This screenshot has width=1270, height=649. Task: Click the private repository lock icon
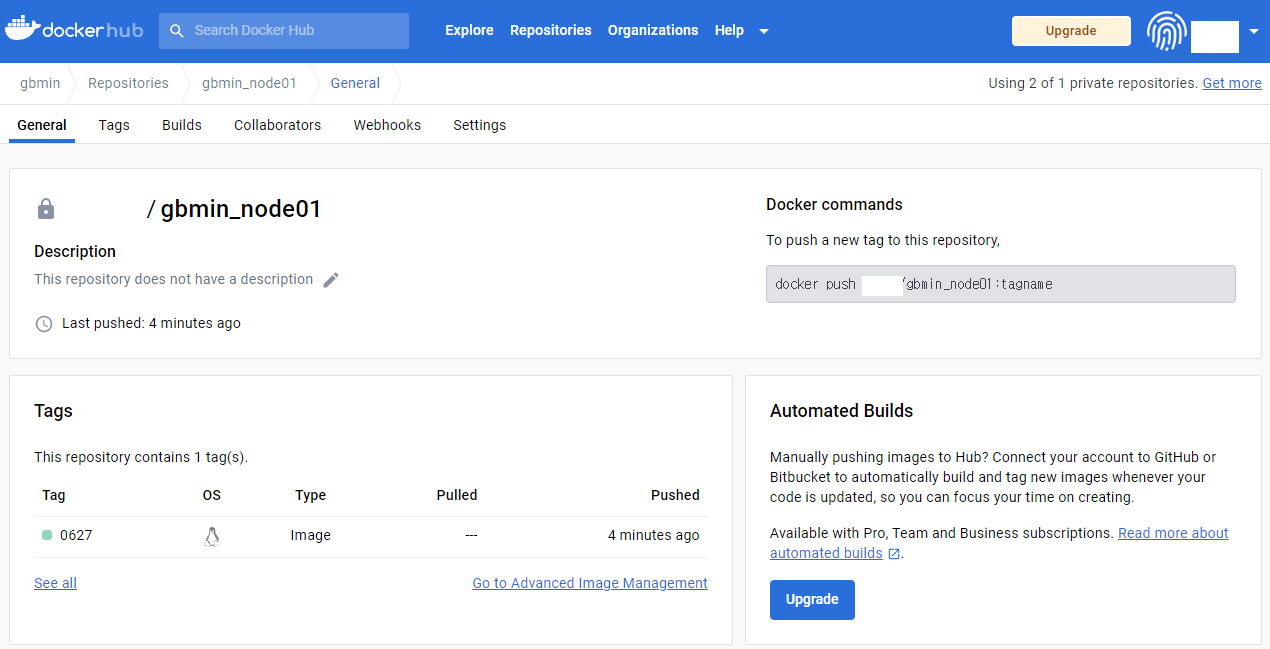[45, 209]
